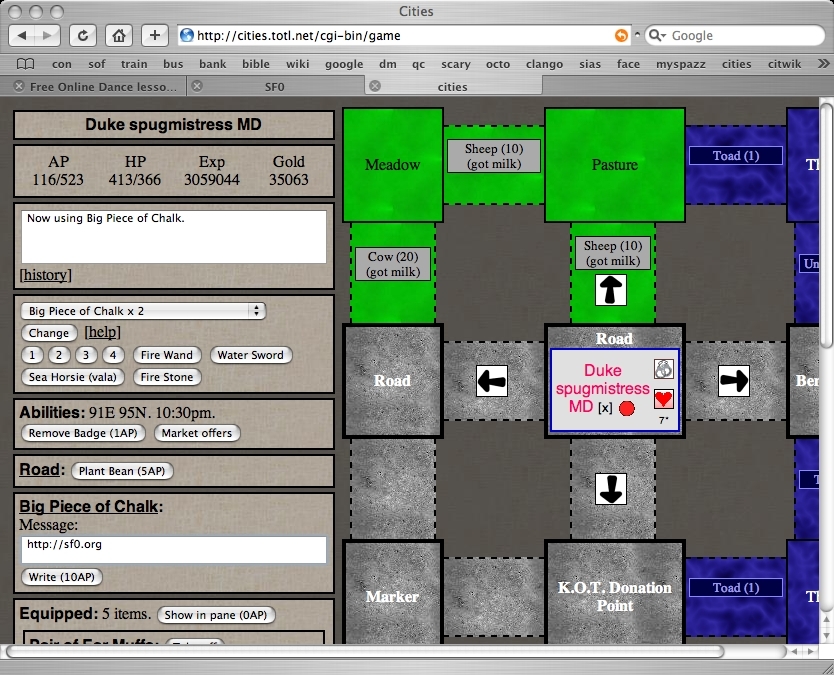Toggle the [x] marker next to MD
The width and height of the screenshot is (834, 675).
tap(605, 408)
